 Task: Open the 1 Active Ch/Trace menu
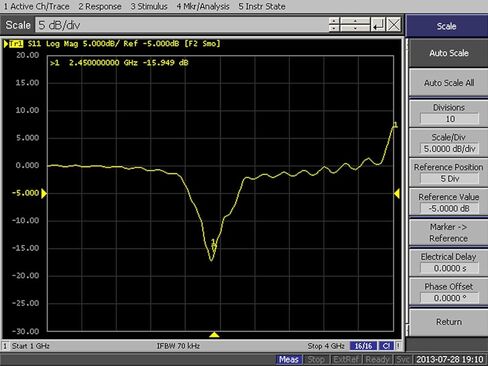(36, 6)
